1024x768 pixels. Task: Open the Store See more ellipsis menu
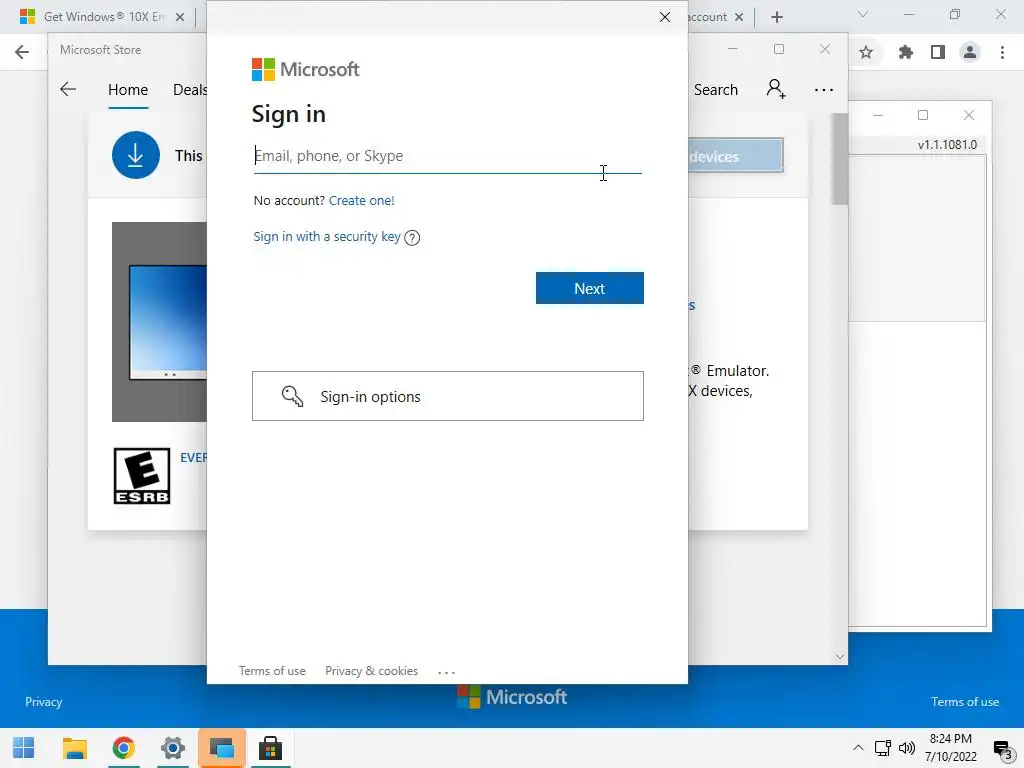tap(824, 89)
